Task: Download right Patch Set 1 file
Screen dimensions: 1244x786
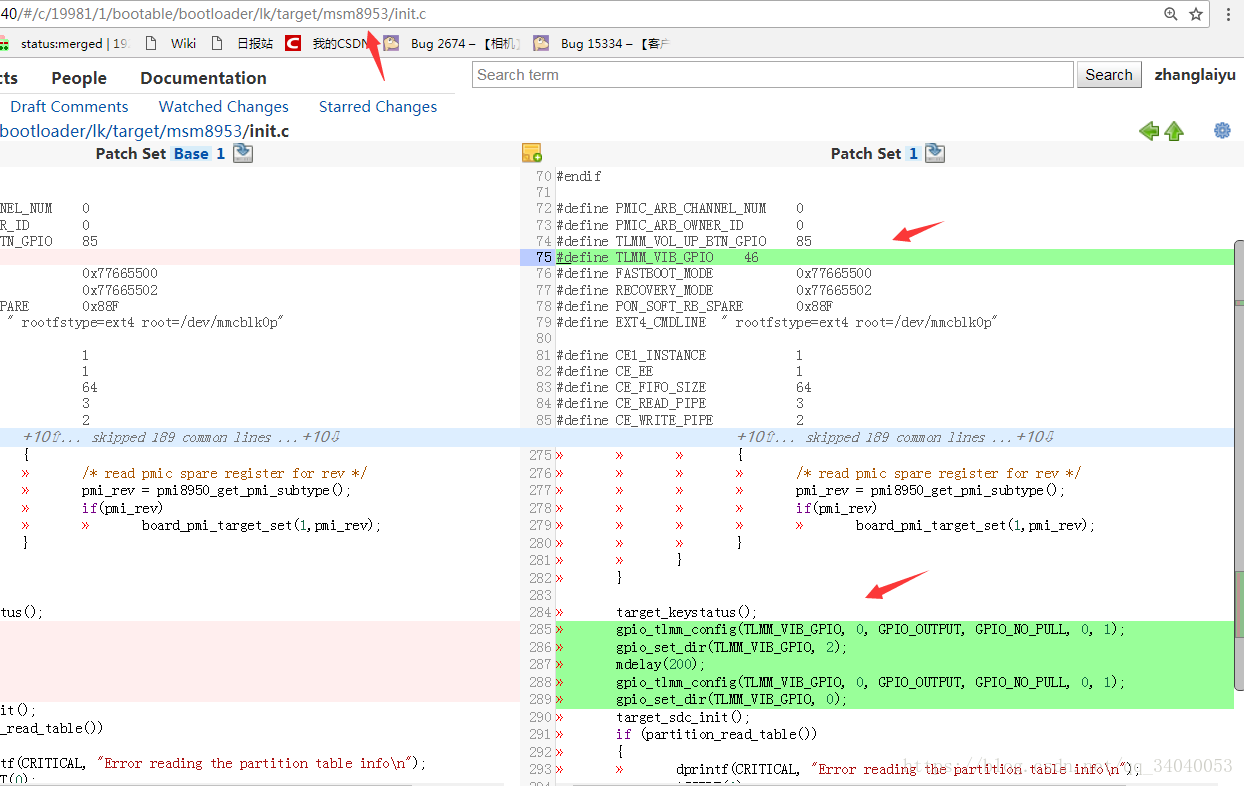Action: [x=935, y=153]
